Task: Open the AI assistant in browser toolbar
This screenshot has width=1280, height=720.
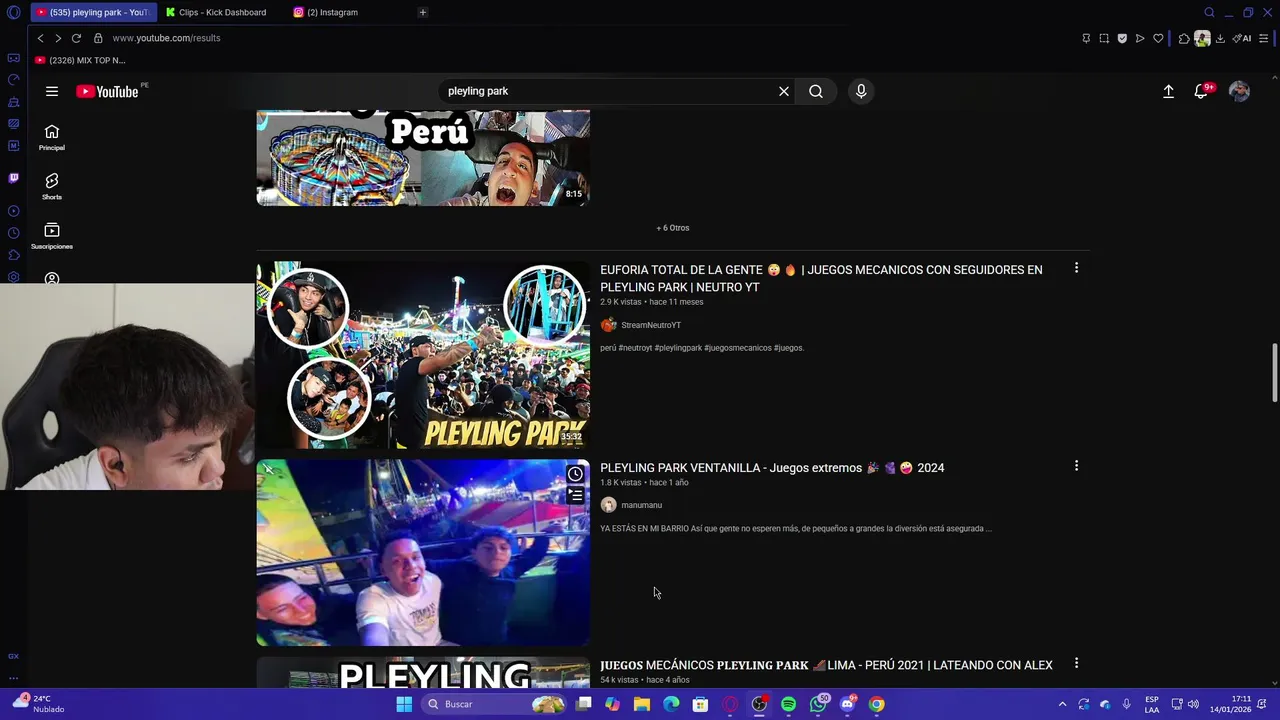Action: pyautogui.click(x=1242, y=38)
